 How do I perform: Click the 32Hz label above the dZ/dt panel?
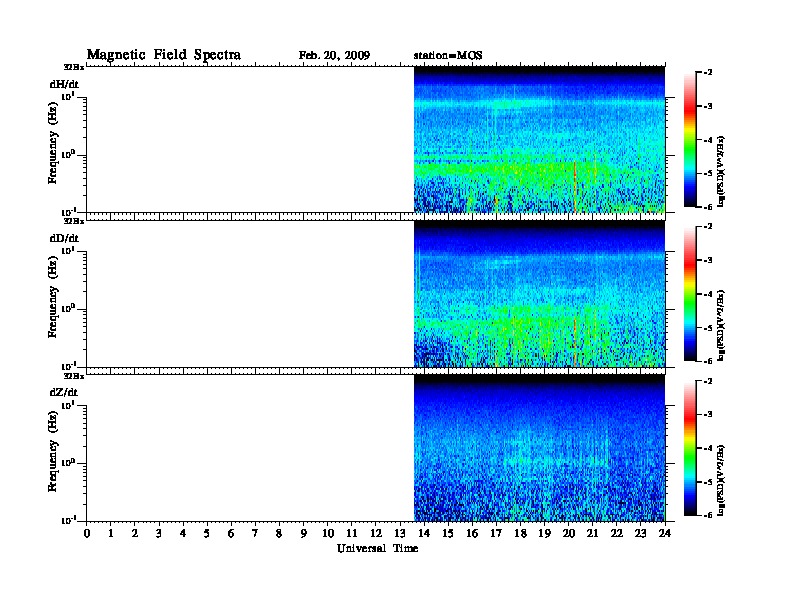[74, 376]
